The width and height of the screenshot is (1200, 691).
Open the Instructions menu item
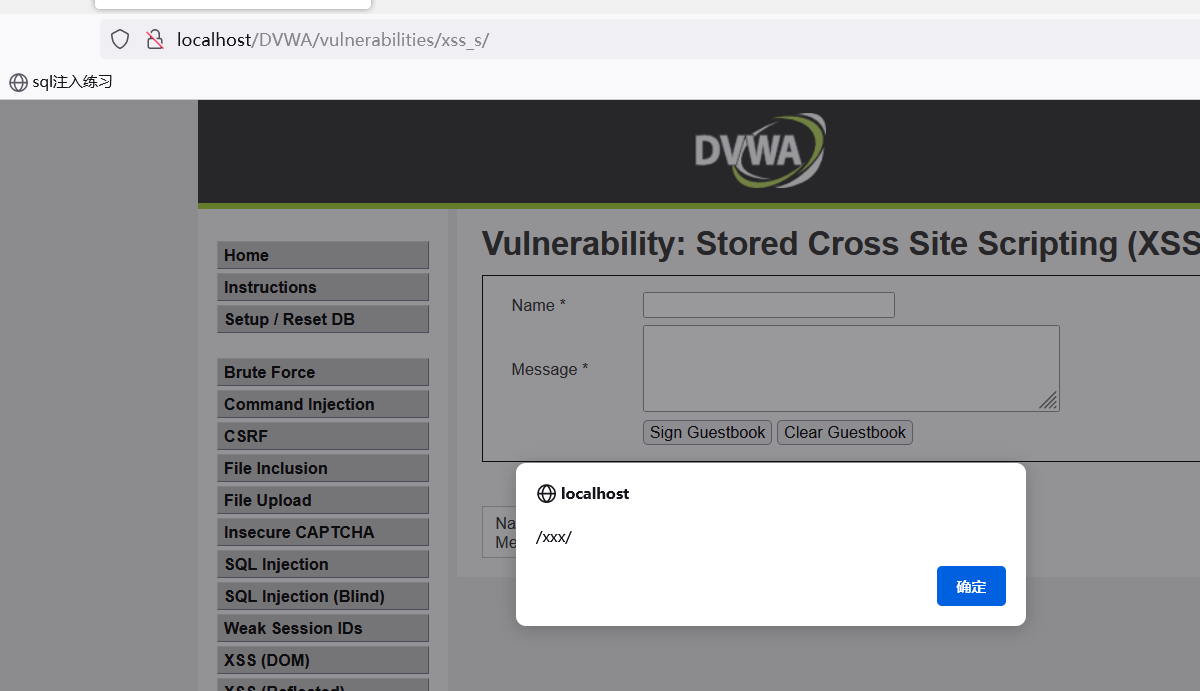[323, 287]
